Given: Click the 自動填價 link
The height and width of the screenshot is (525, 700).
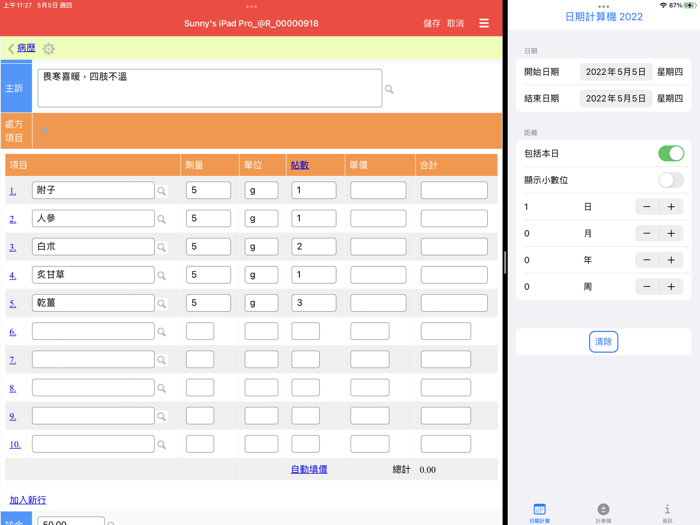Looking at the screenshot, I should tap(309, 469).
